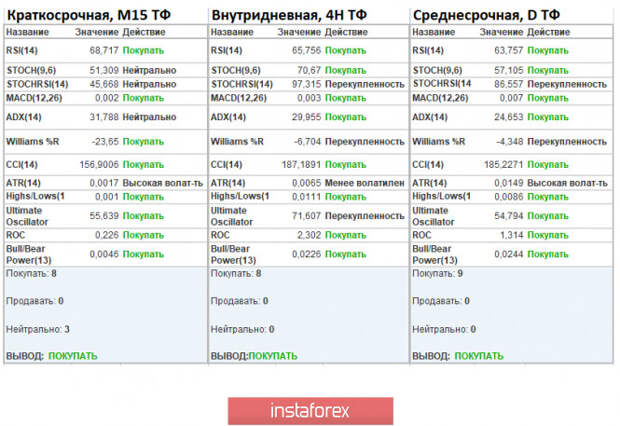Screen dimensions: 620x426
Task: Click the instaforex logo banner
Action: [310, 411]
